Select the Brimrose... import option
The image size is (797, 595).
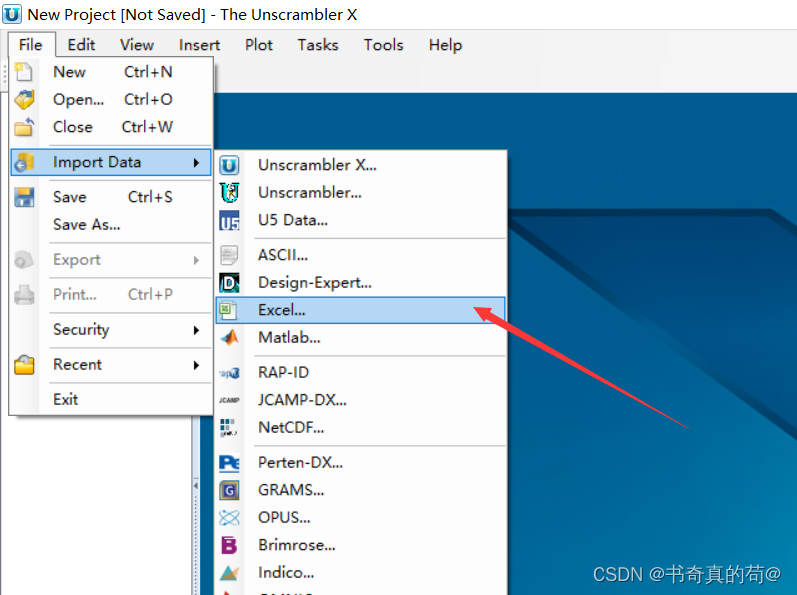click(360, 545)
